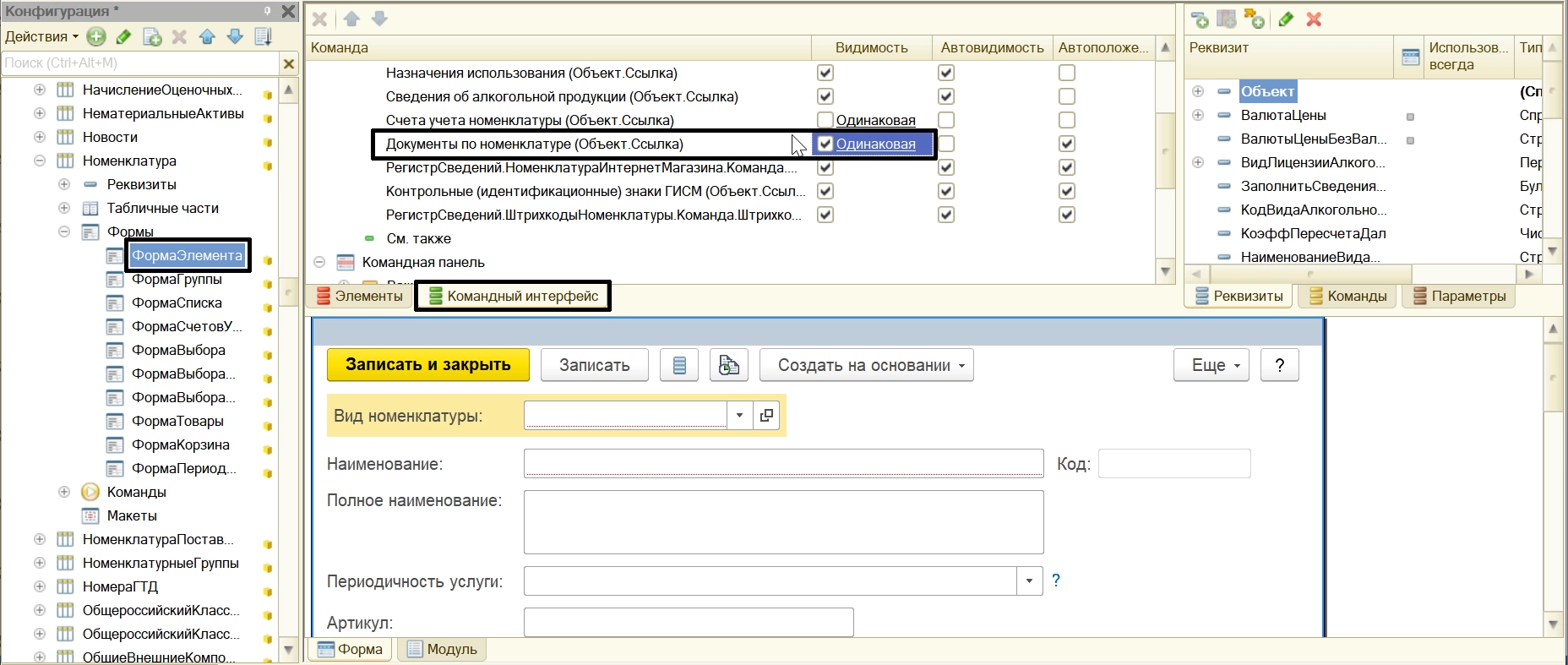Enable visibility for Счета учета номенклатуры
Image resolution: width=1568 pixels, height=665 pixels.
click(x=825, y=120)
